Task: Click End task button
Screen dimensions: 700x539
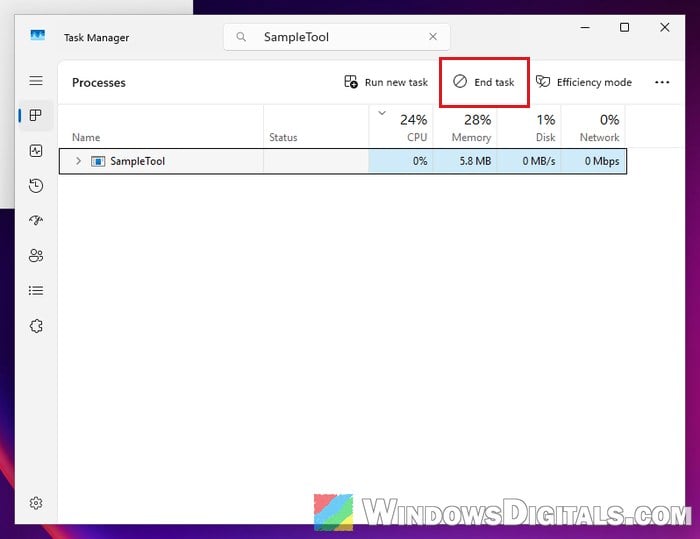Action: coord(484,82)
